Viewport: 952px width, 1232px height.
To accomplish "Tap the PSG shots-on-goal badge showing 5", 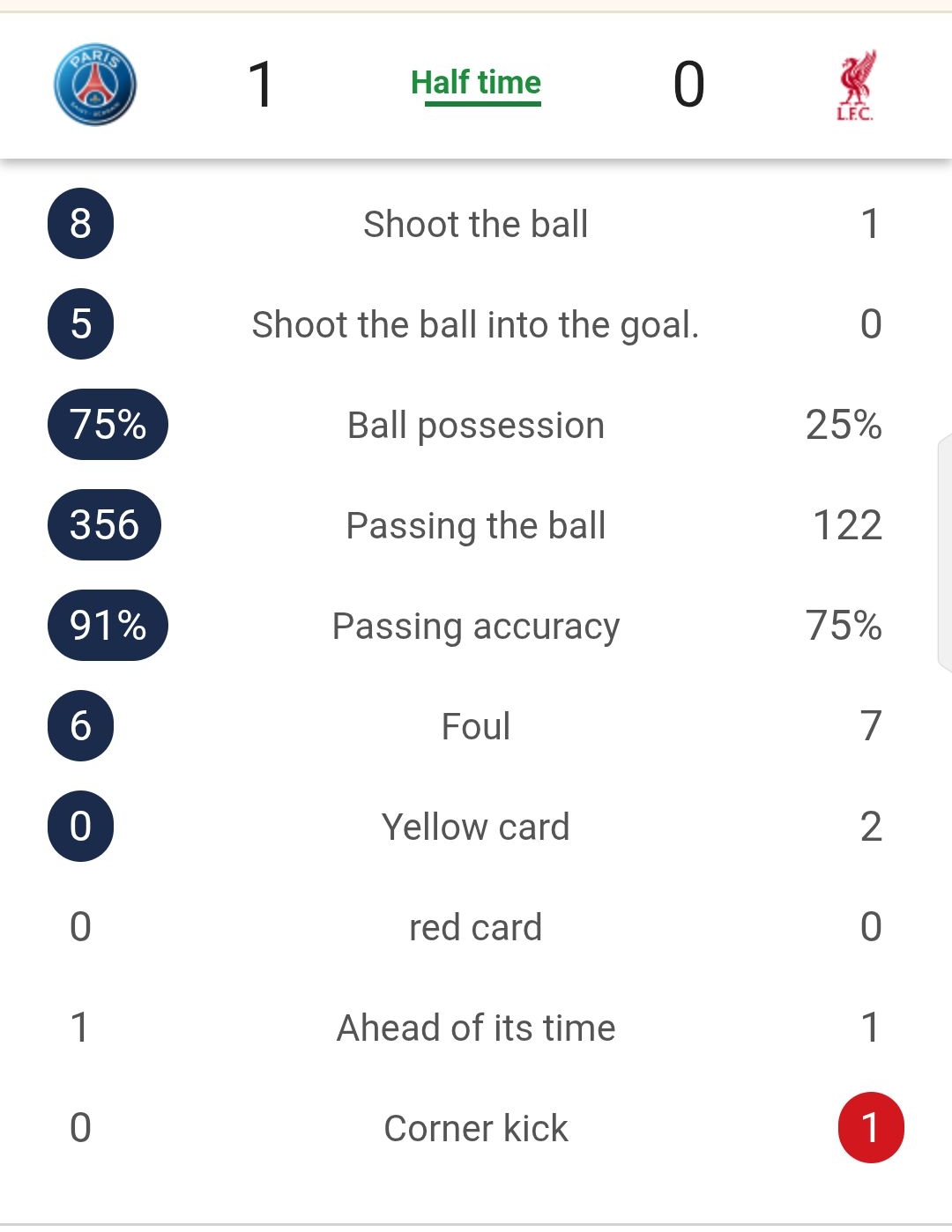I will tap(80, 324).
